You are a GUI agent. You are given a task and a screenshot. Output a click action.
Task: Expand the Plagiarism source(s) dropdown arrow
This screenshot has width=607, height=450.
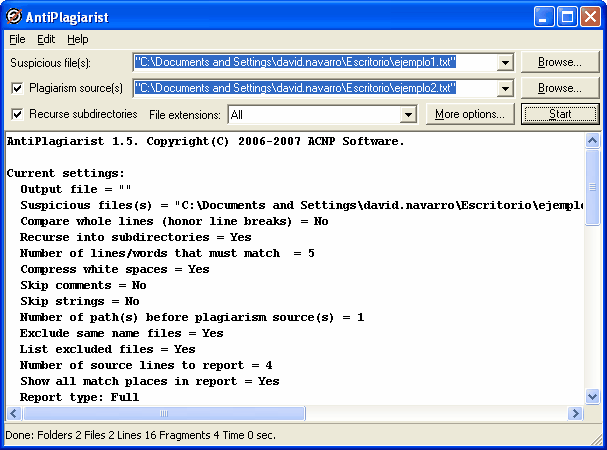(505, 88)
